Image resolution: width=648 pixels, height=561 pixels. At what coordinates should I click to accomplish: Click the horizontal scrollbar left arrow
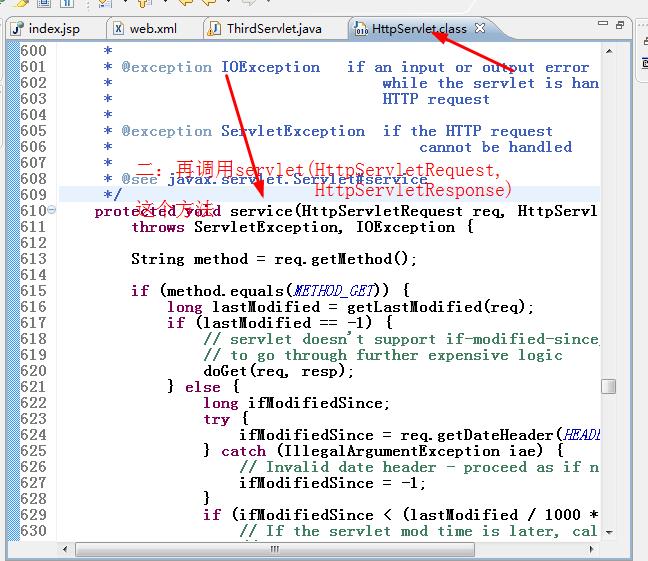tap(65, 549)
